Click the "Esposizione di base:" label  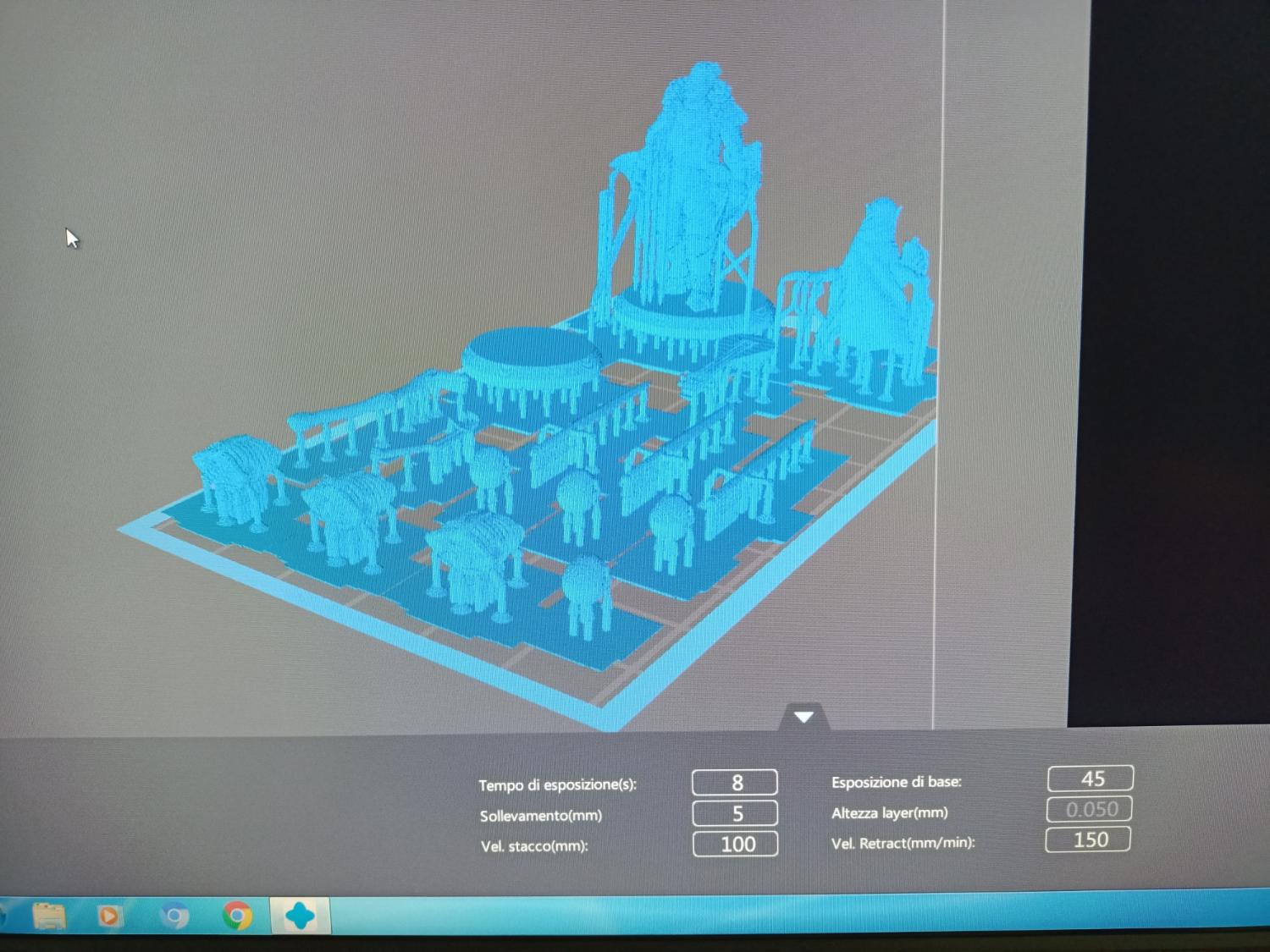pyautogui.click(x=897, y=782)
